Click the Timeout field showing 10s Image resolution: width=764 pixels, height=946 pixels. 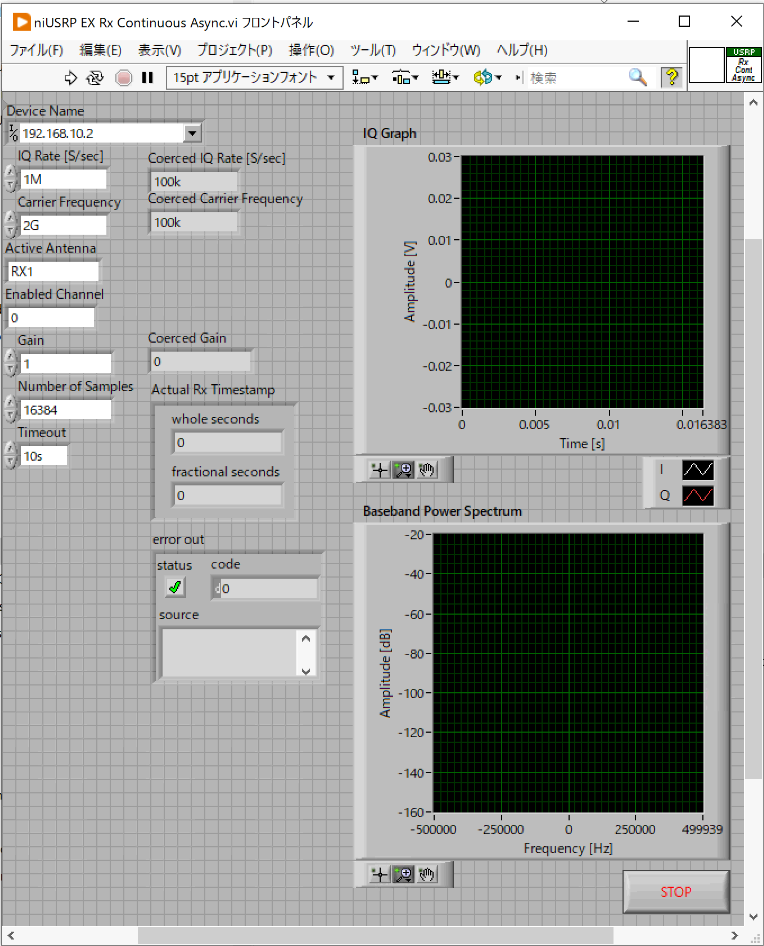point(43,456)
